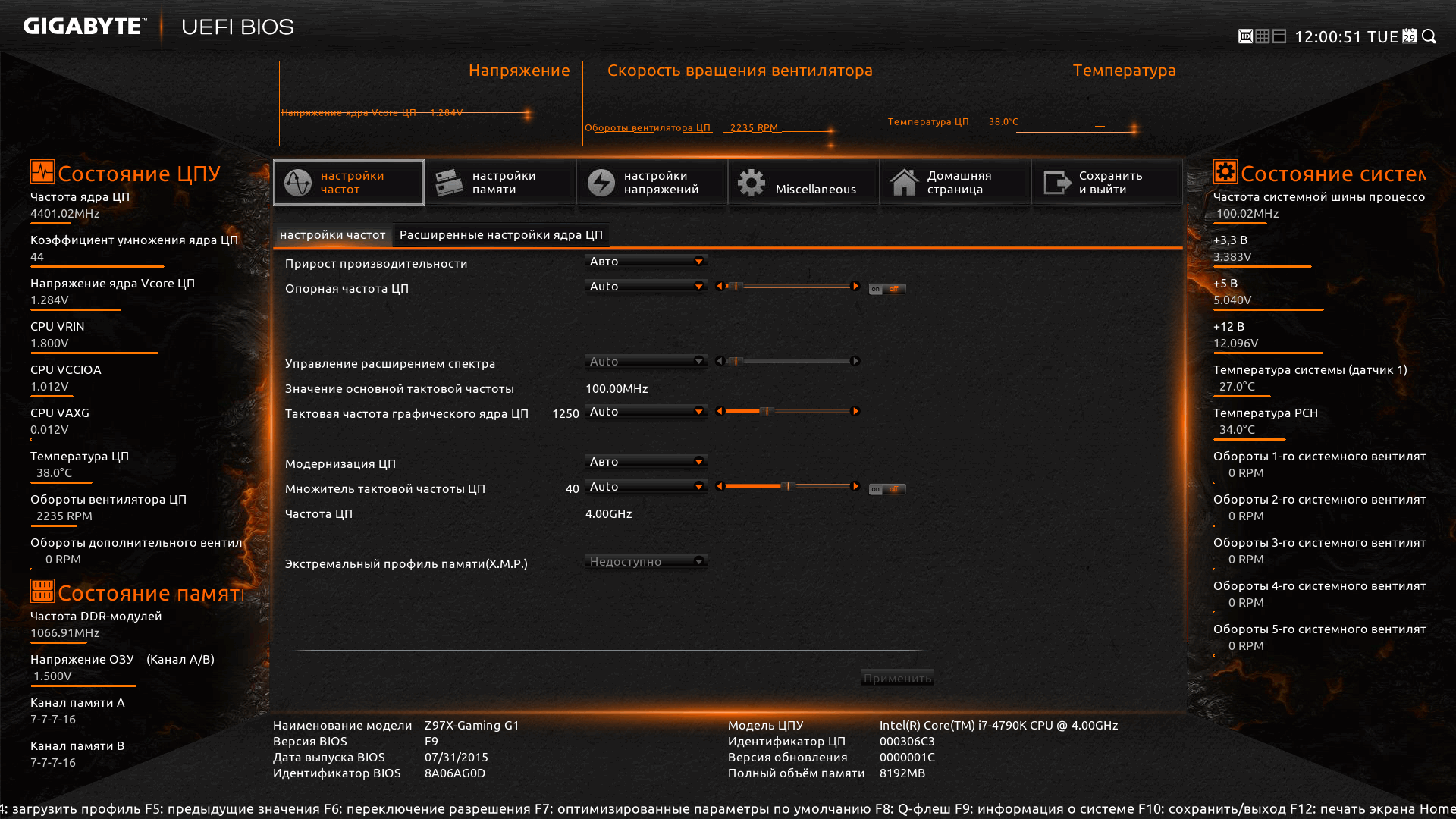Decrease CPU base clock with left arrow

point(720,286)
